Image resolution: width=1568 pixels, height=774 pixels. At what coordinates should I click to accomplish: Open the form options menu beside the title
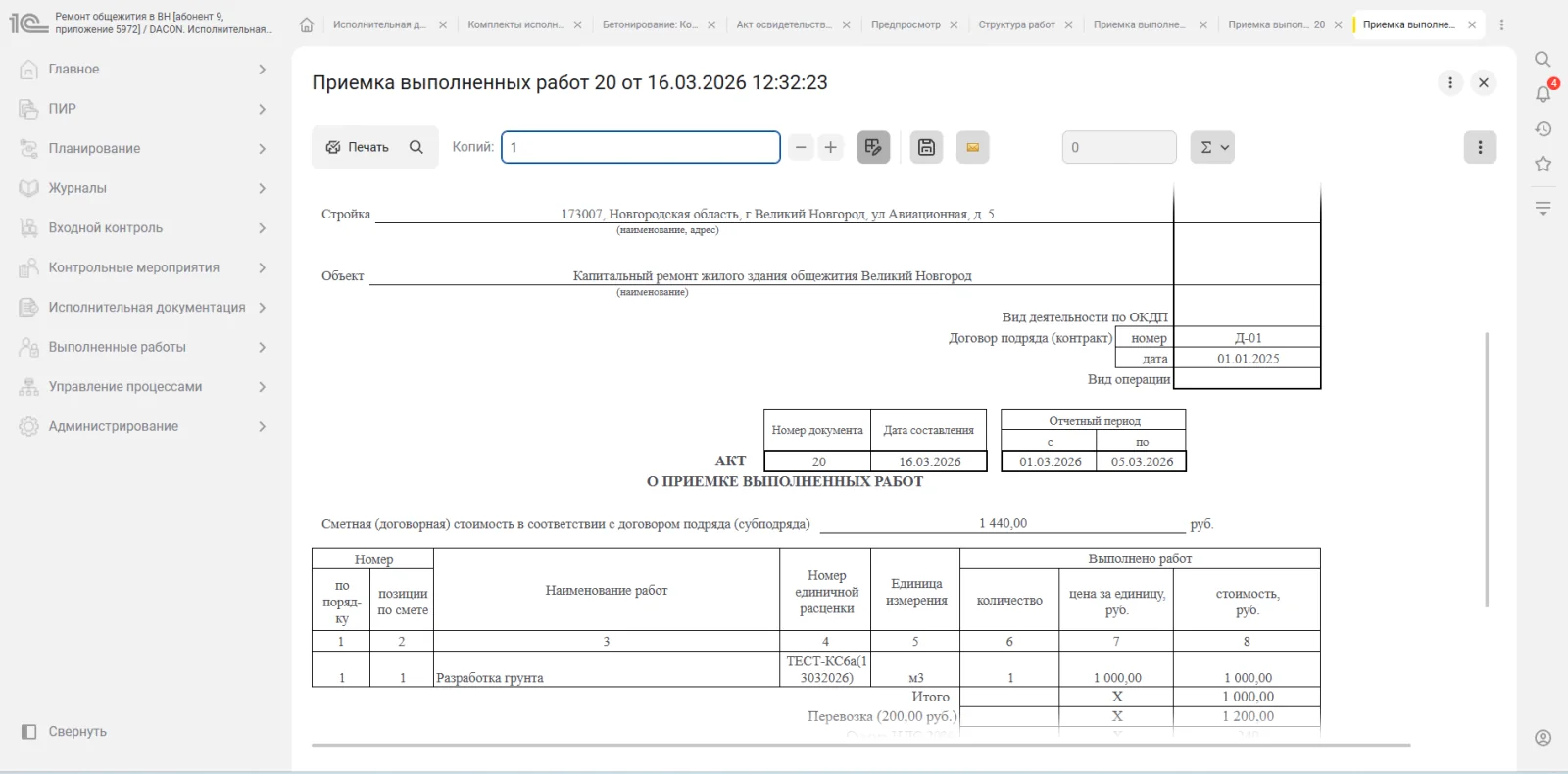1450,83
